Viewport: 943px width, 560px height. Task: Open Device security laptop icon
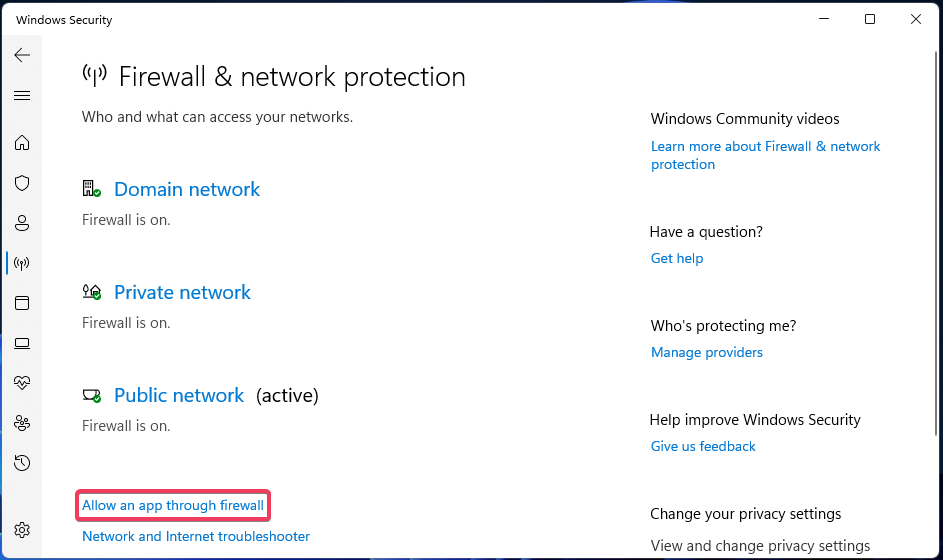tap(22, 343)
